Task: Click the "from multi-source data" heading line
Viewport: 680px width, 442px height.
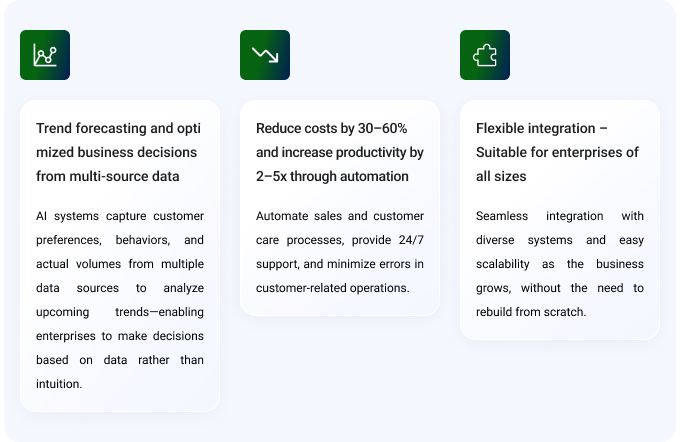Action: 109,176
